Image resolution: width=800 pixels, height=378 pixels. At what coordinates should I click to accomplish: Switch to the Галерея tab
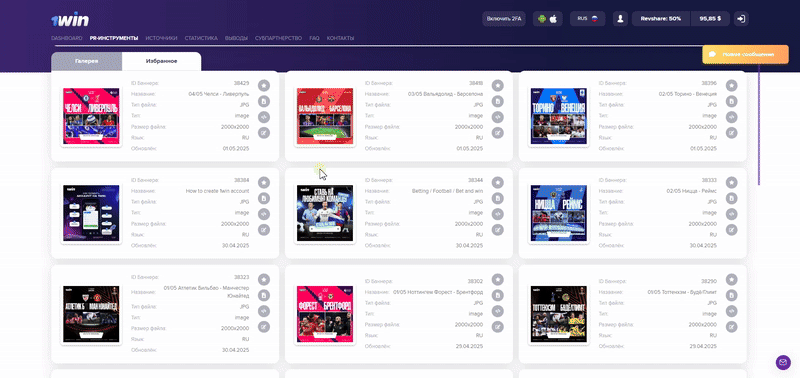tap(87, 61)
